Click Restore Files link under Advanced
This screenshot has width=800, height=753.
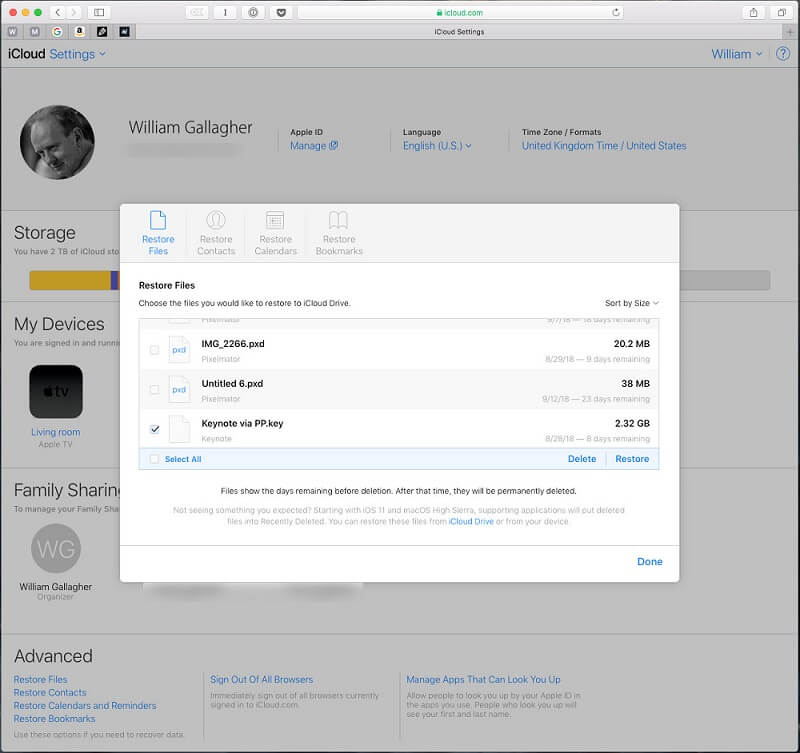[x=40, y=680]
